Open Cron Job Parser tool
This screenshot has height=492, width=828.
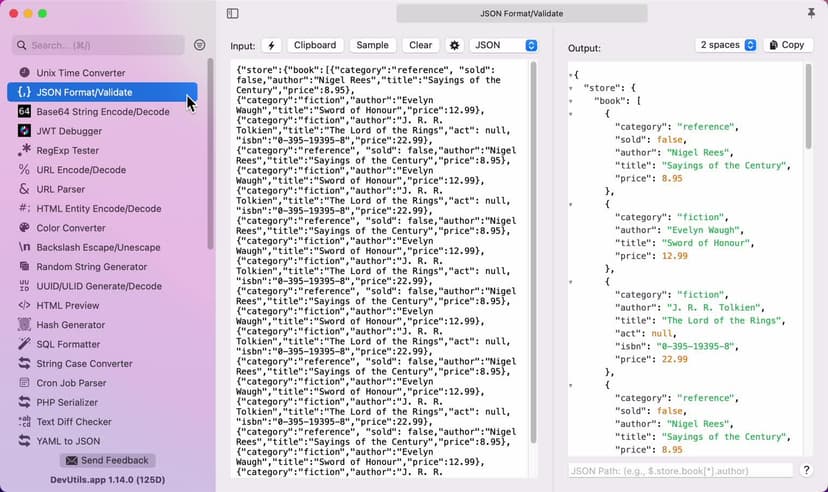102,383
